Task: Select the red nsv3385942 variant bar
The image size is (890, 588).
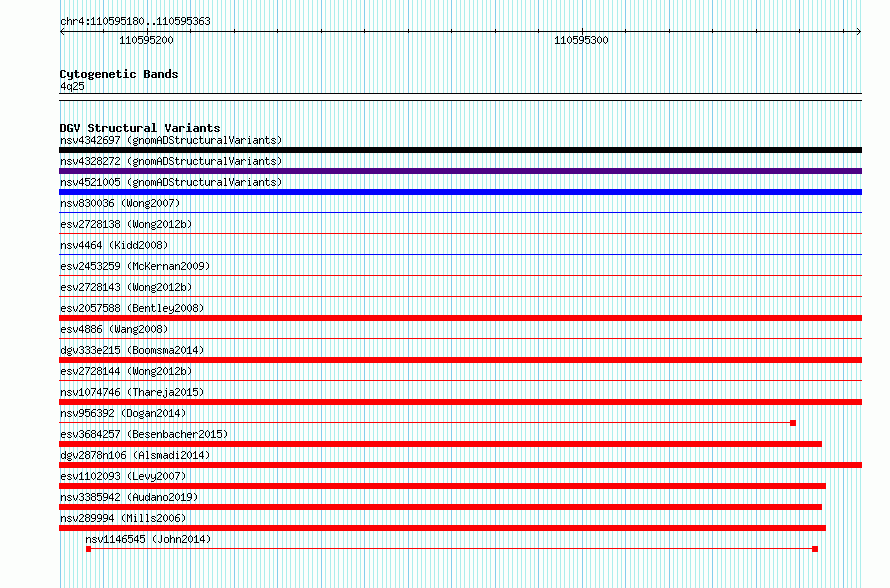Action: click(440, 507)
